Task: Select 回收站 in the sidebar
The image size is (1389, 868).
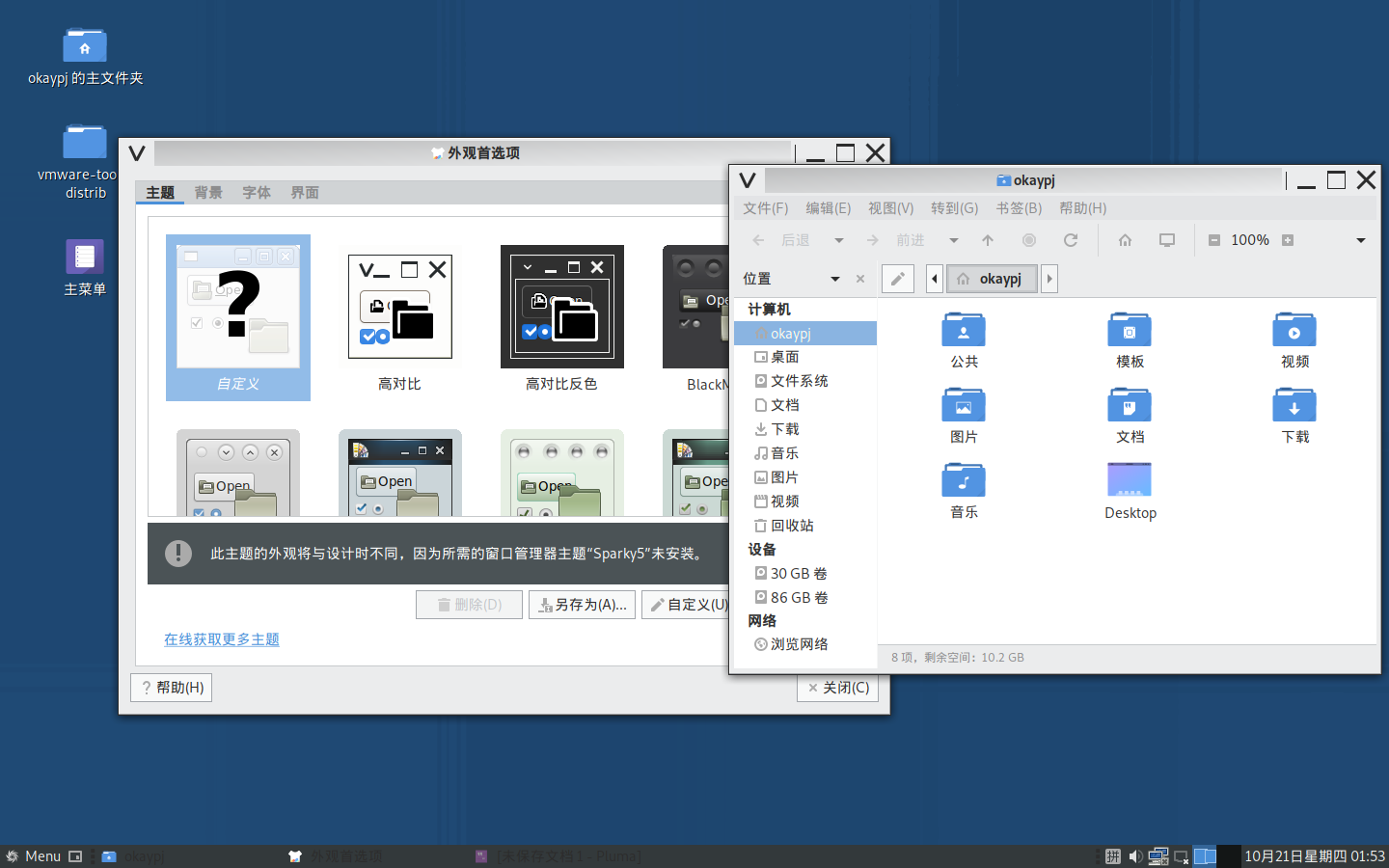Action: 791,526
